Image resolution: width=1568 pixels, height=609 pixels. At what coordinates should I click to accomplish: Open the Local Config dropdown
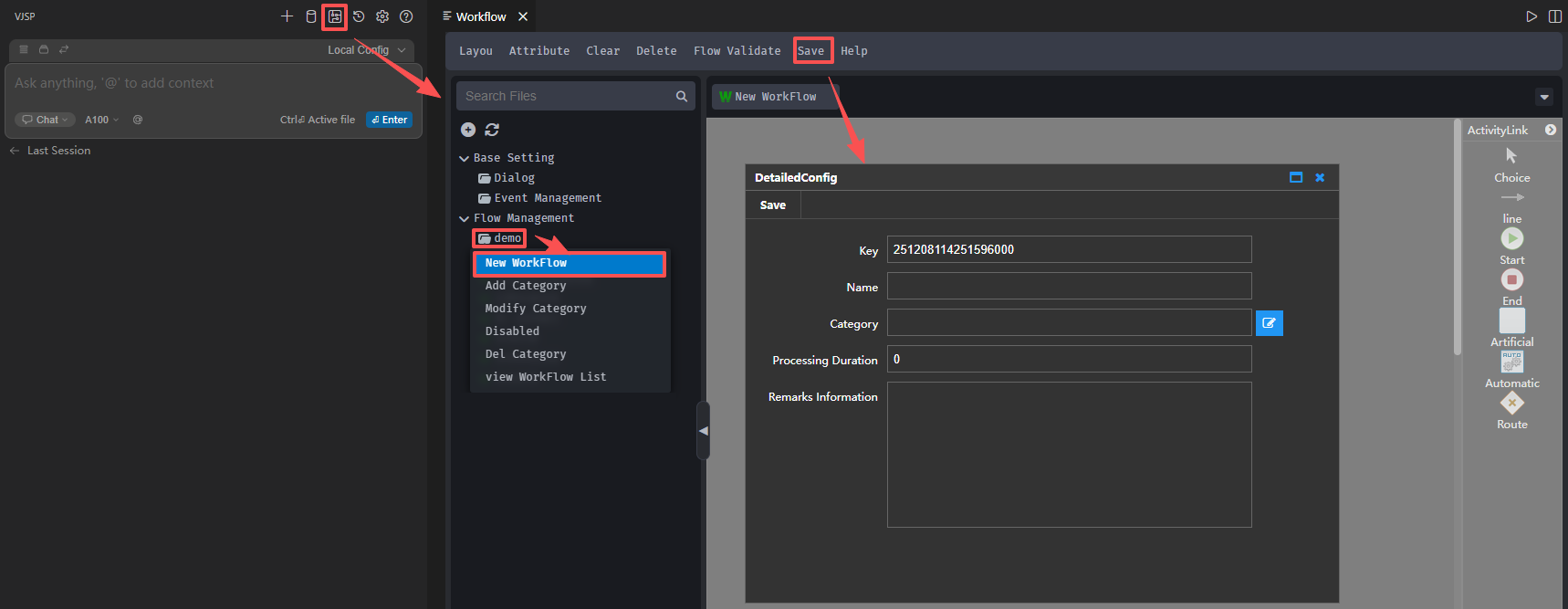(367, 50)
